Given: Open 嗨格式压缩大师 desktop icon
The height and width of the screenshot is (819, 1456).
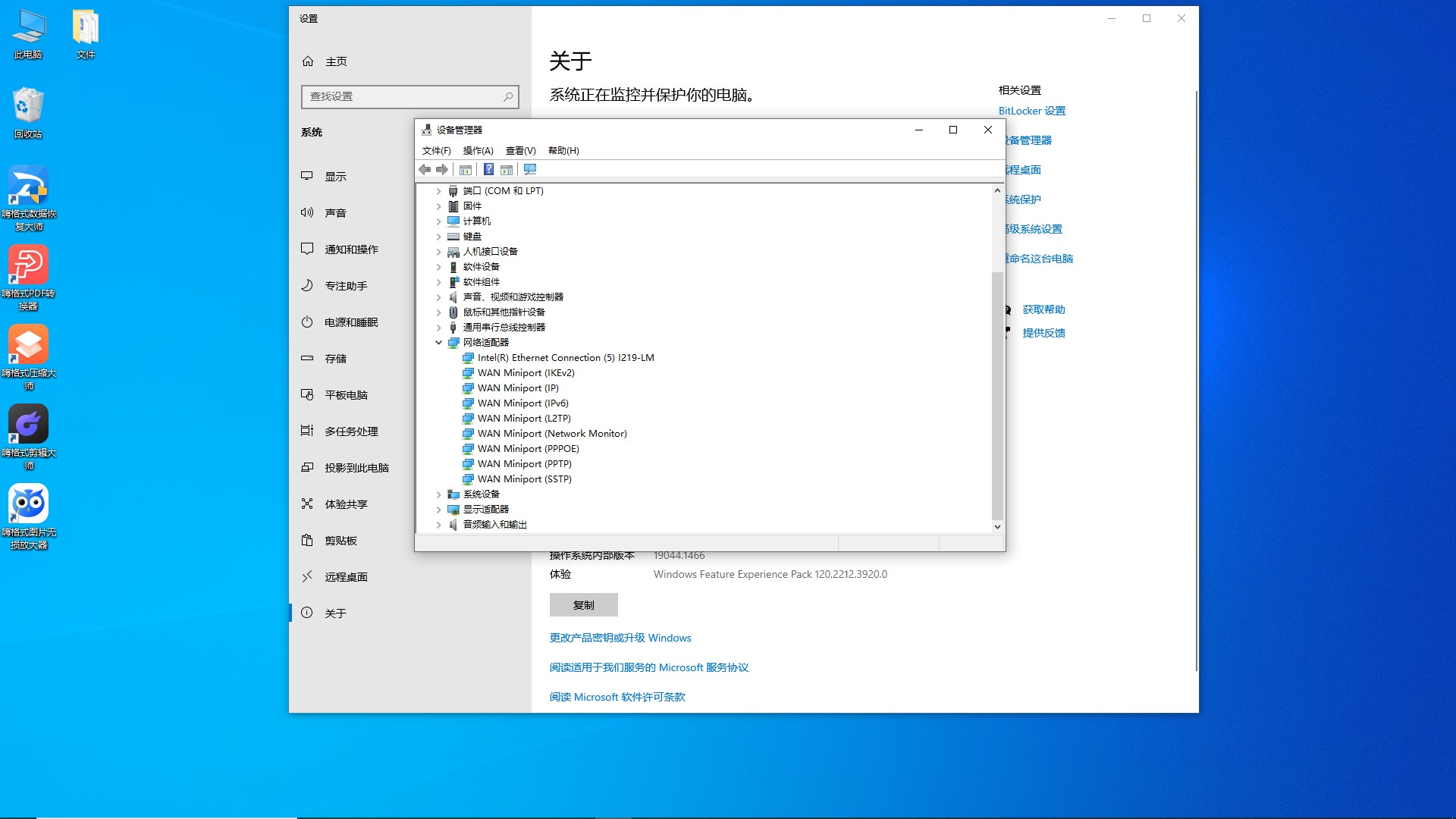Looking at the screenshot, I should (28, 345).
